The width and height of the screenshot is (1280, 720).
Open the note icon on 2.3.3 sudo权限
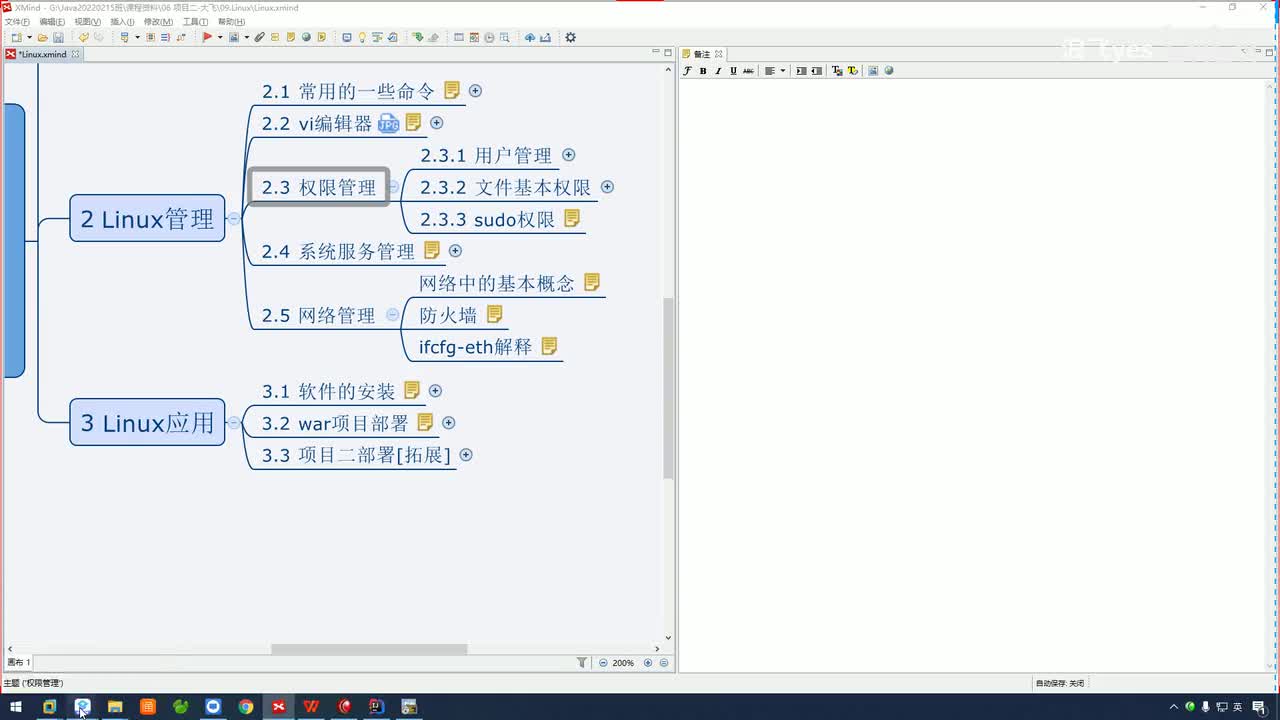572,218
